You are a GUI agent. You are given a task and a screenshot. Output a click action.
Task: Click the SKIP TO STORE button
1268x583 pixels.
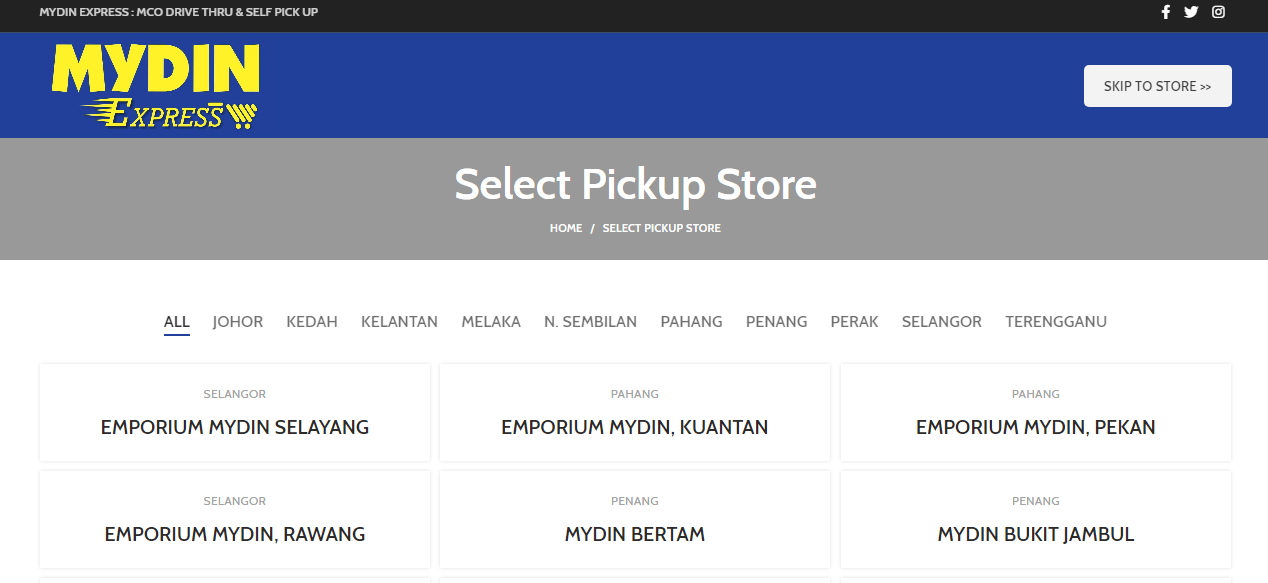point(1157,86)
